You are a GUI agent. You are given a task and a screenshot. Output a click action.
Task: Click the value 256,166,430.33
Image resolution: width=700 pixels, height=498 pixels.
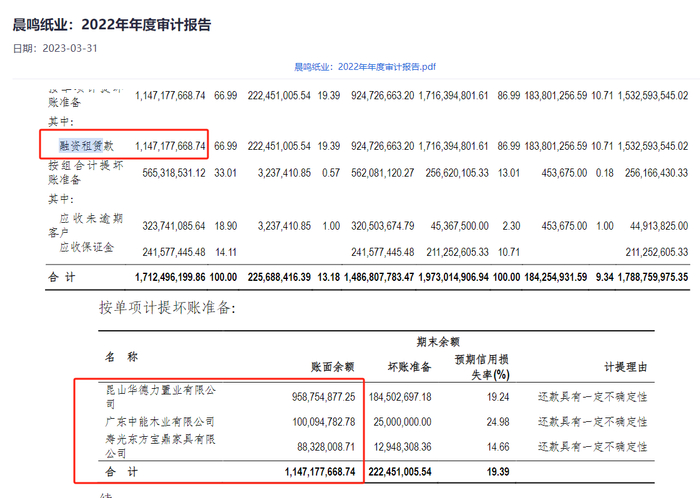(x=656, y=173)
